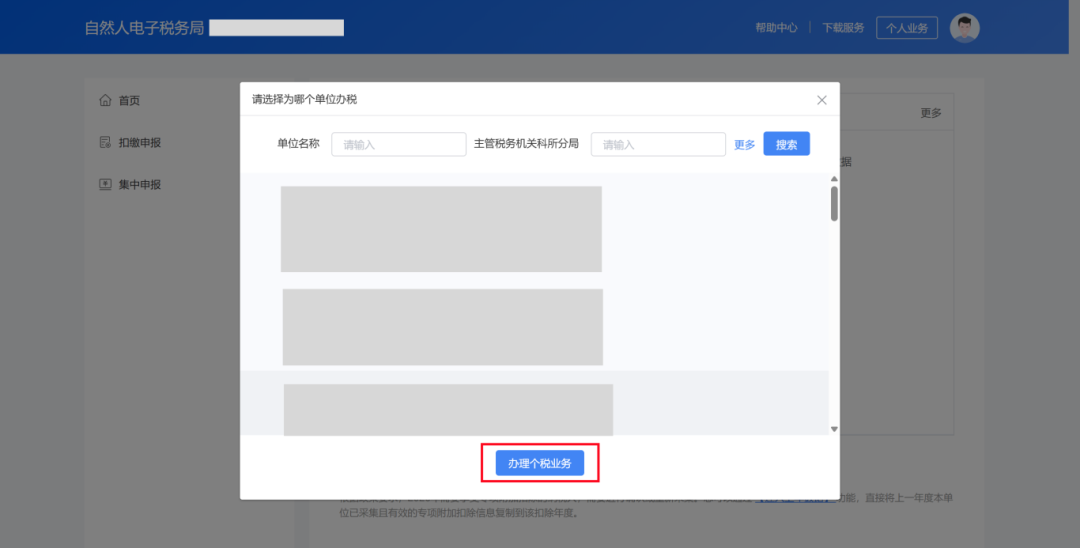Image resolution: width=1080 pixels, height=548 pixels.
Task: Focus the 单位名称 input field
Action: pyautogui.click(x=398, y=144)
